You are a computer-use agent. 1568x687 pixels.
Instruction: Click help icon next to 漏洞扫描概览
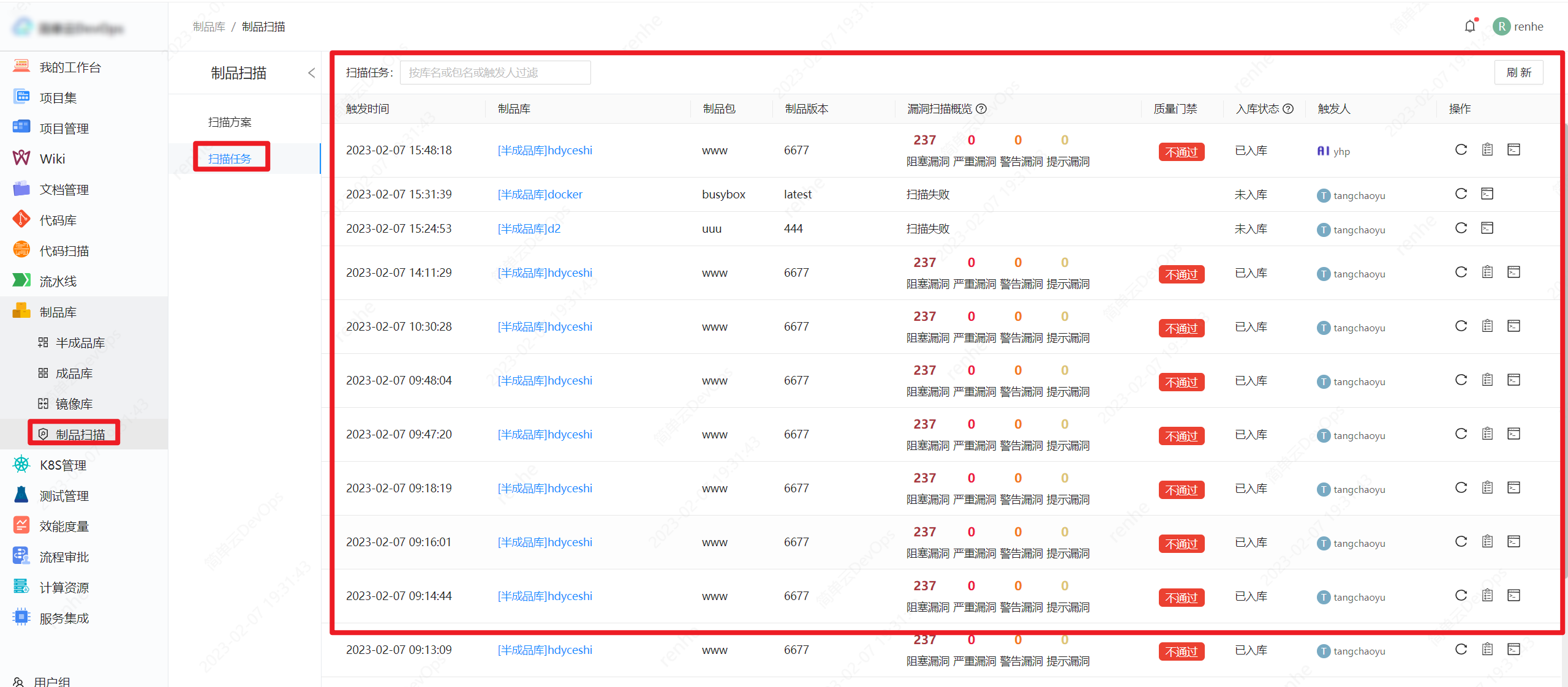coord(981,108)
